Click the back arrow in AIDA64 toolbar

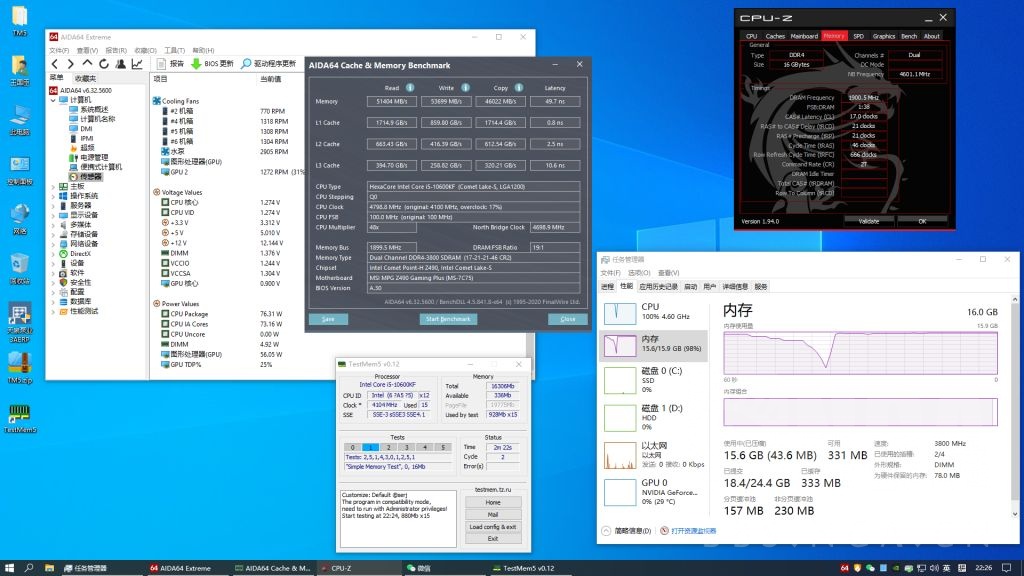coord(53,63)
